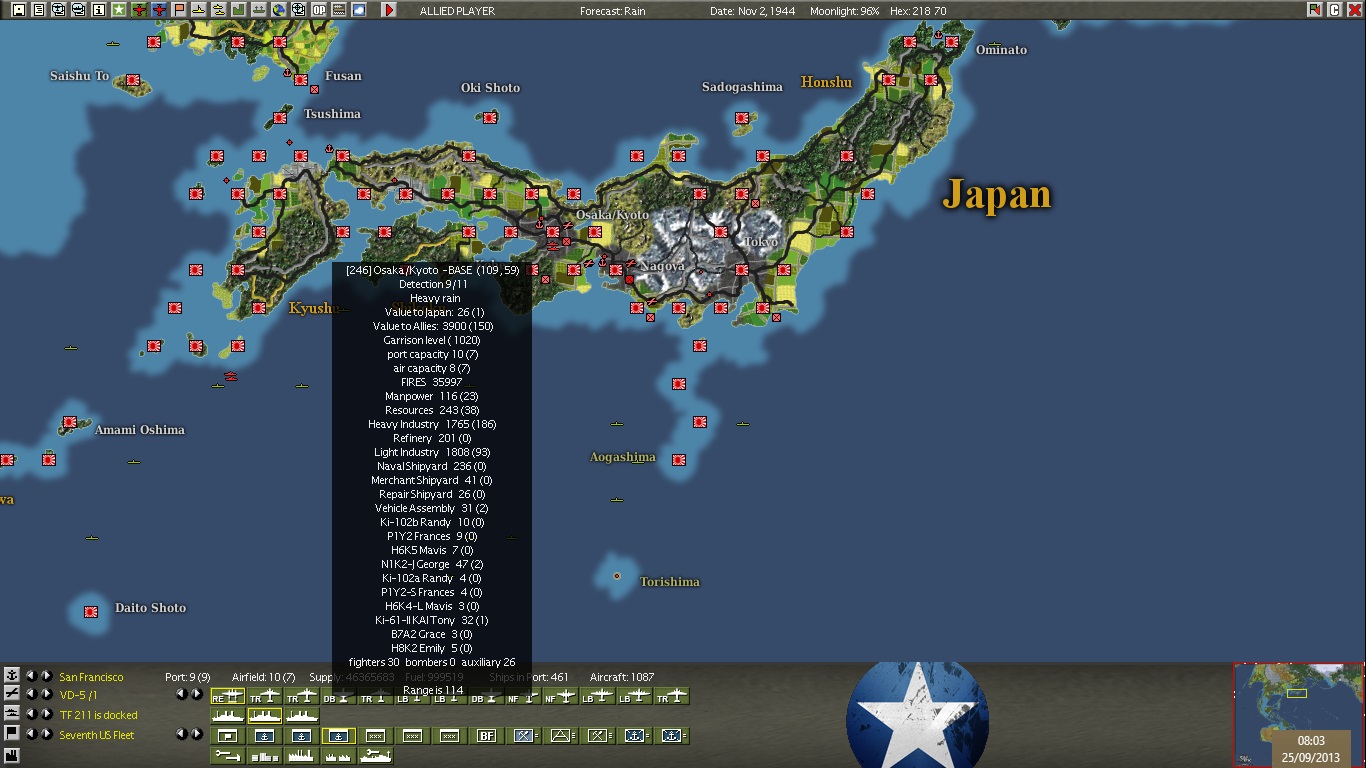Click the 08:03 clock display
The image size is (1366, 768).
click(x=1311, y=741)
